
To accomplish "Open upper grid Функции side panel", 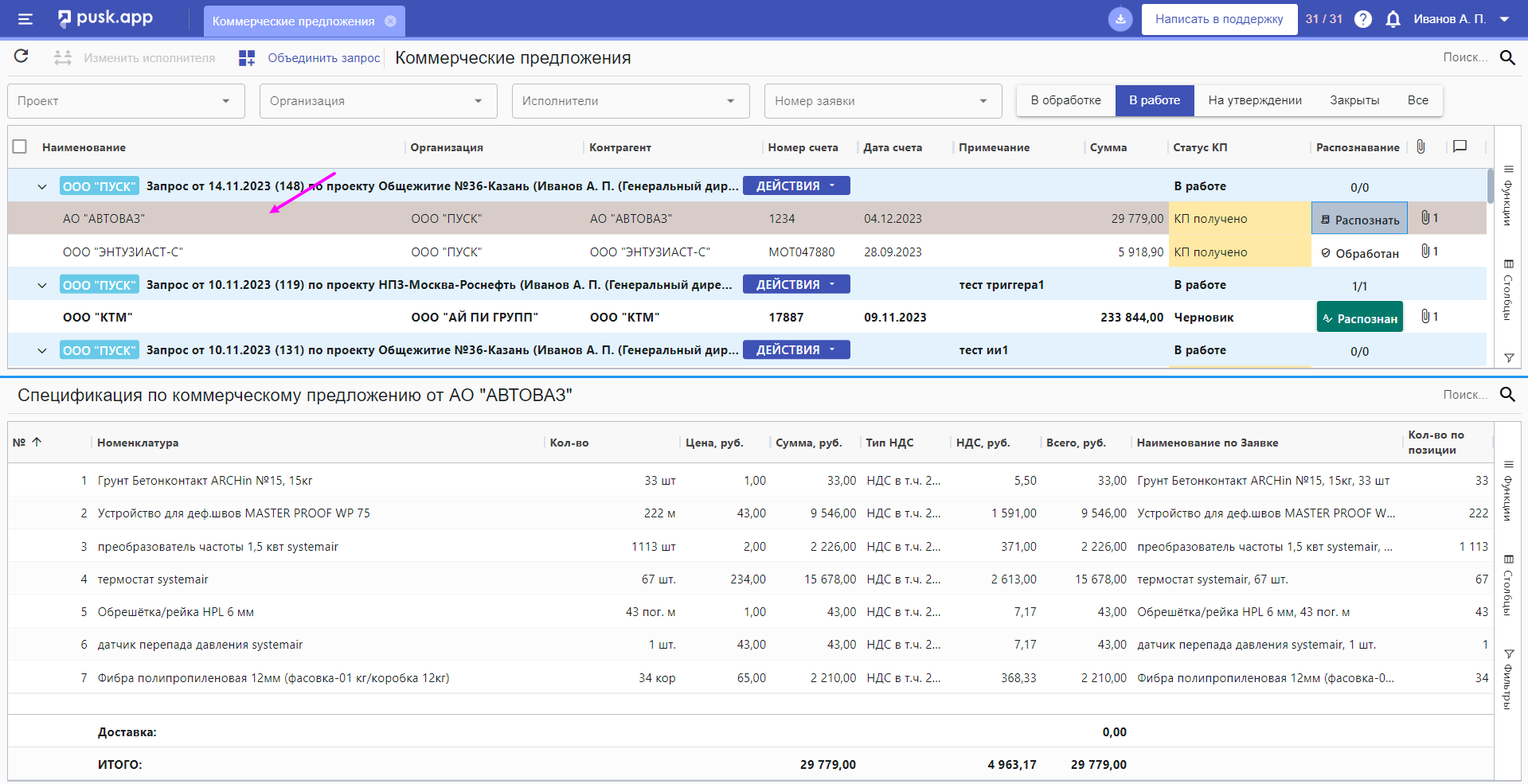I will point(1508,196).
